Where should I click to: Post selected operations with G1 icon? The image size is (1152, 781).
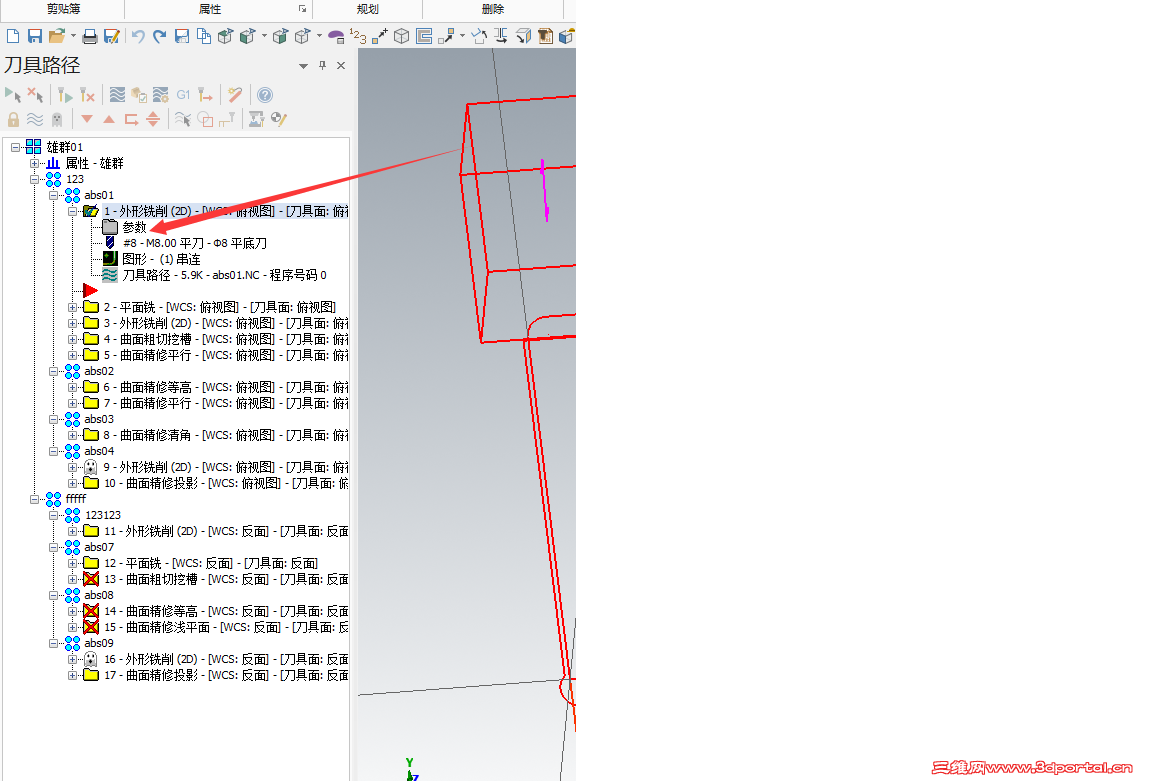pyautogui.click(x=183, y=95)
